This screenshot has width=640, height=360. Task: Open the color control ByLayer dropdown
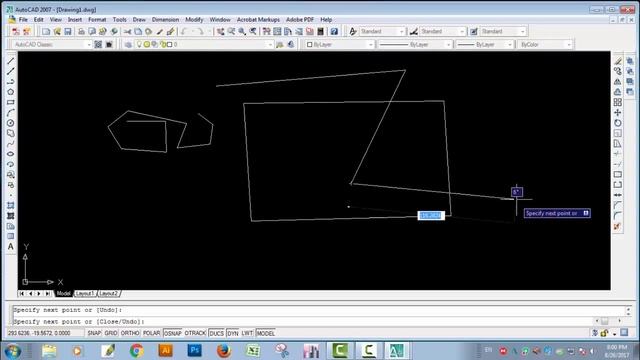[x=339, y=44]
